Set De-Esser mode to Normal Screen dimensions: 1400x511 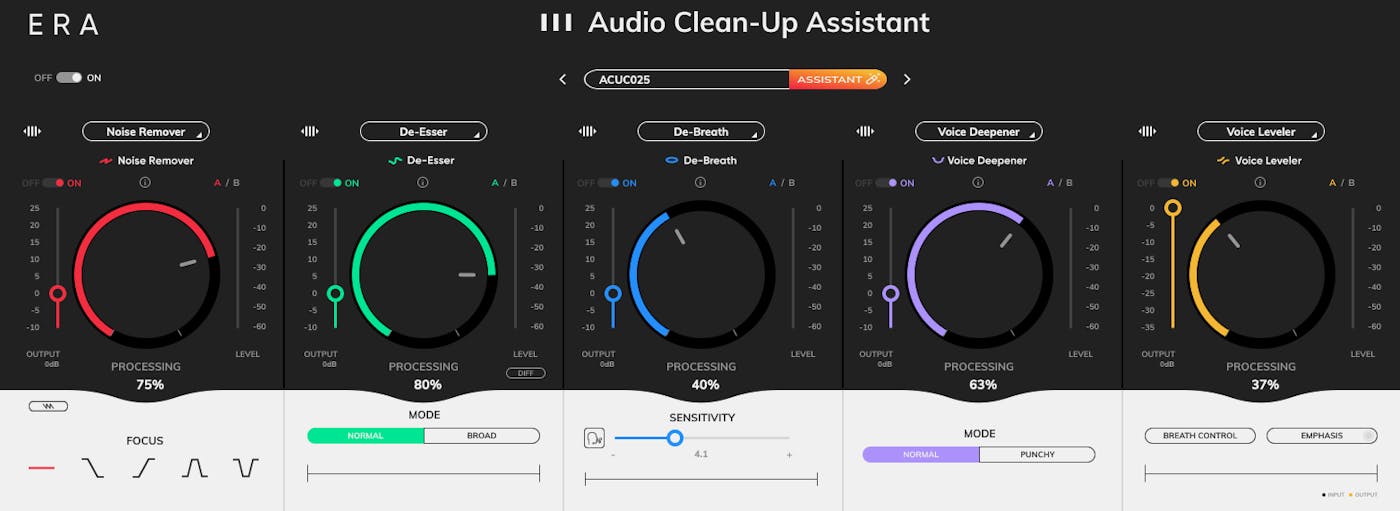(366, 436)
